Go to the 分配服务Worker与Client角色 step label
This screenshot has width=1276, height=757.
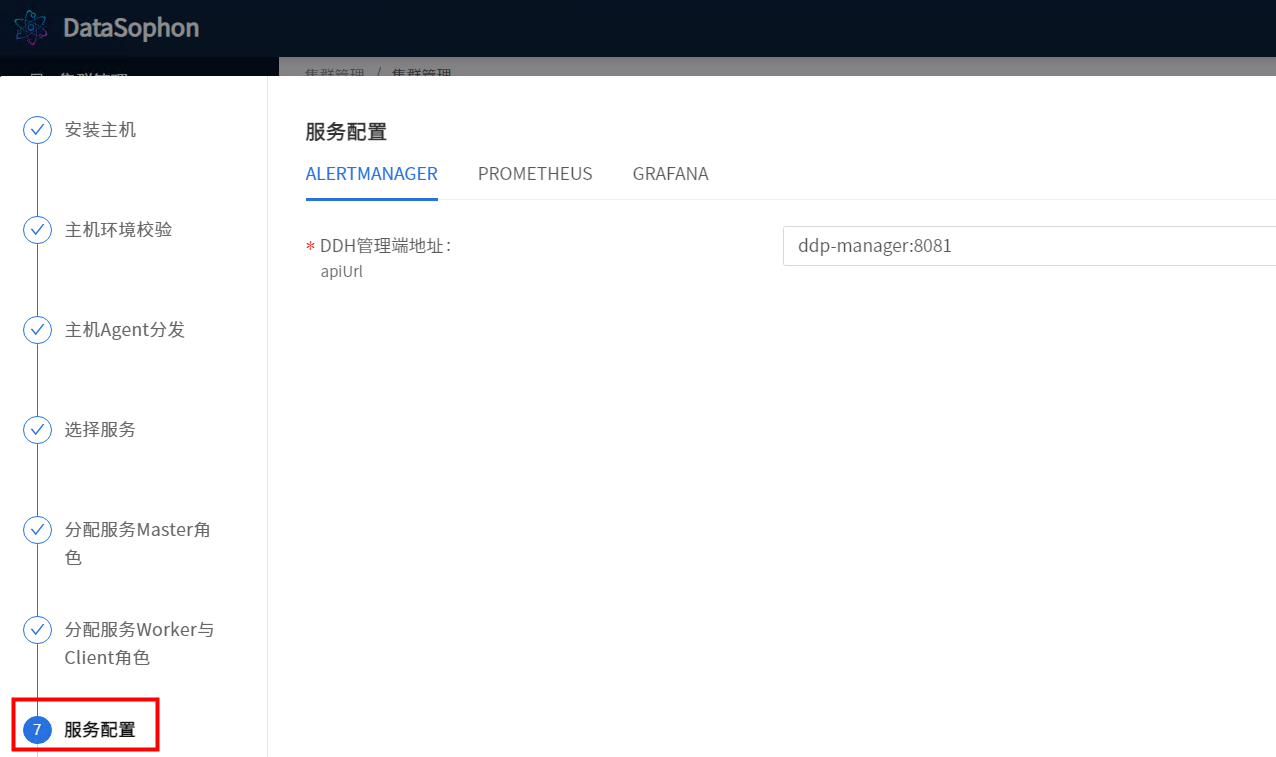(x=140, y=643)
